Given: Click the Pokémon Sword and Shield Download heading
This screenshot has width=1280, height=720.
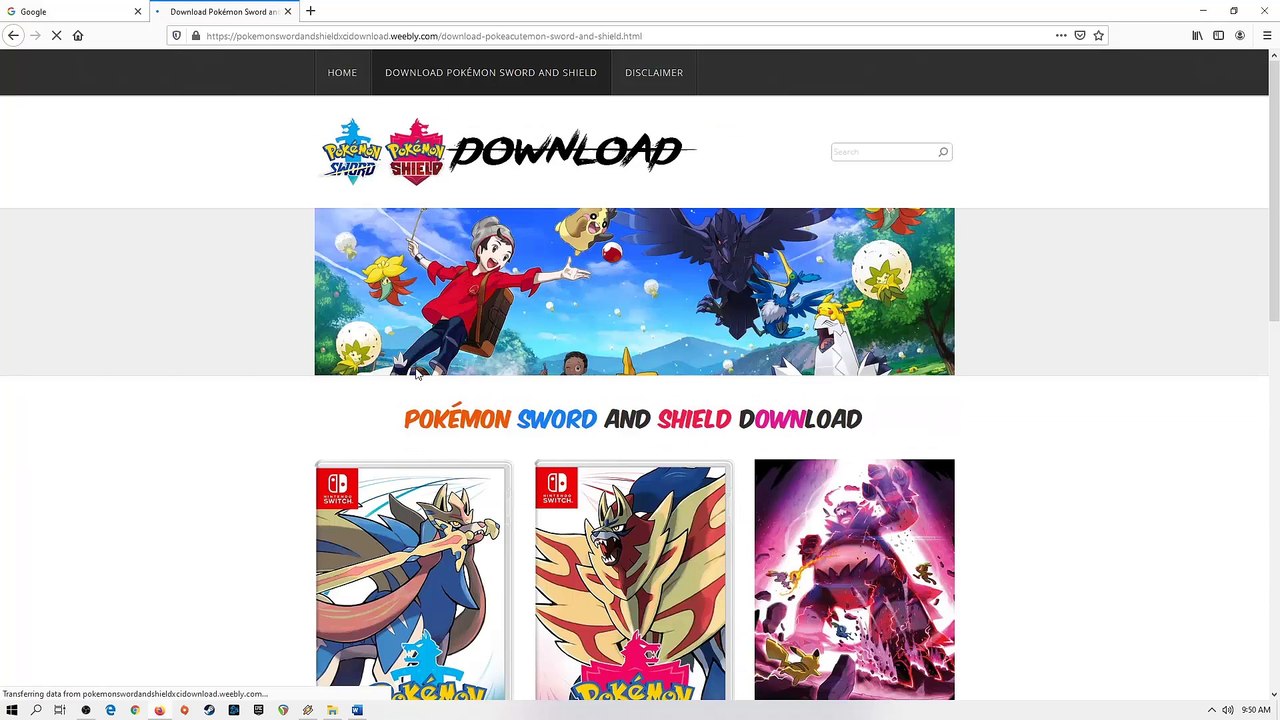Looking at the screenshot, I should tap(633, 419).
